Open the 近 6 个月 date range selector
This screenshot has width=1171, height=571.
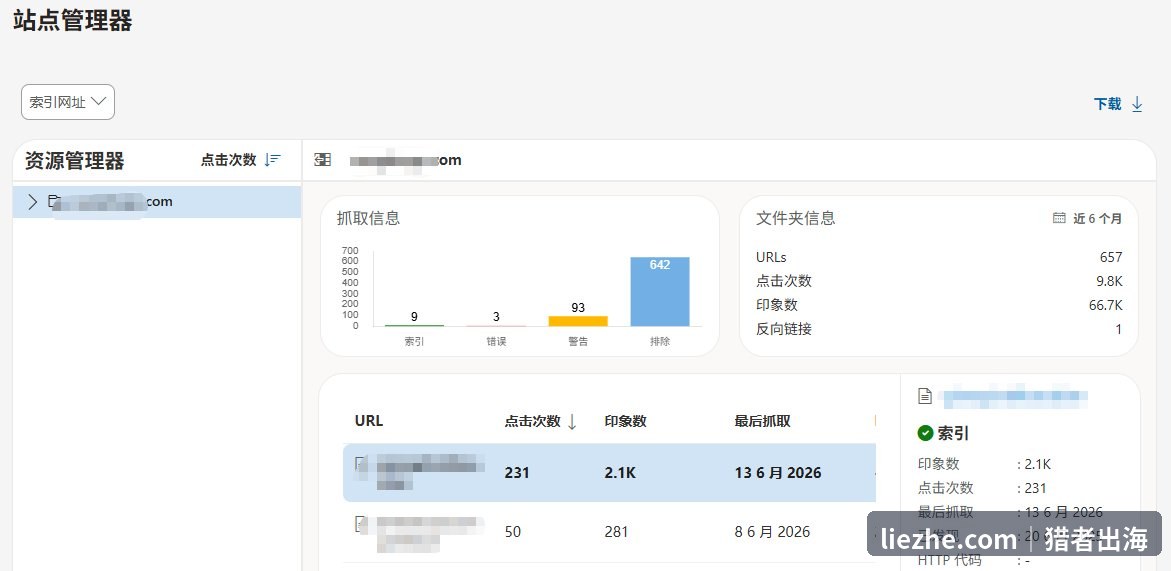[x=1087, y=219]
